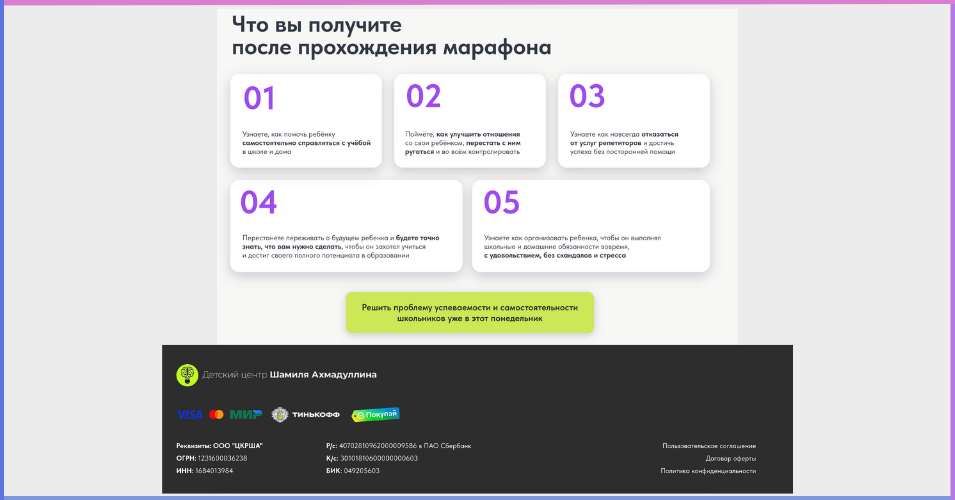The height and width of the screenshot is (500, 955).
Task: Select the card numbered 02
Action: 470,121
